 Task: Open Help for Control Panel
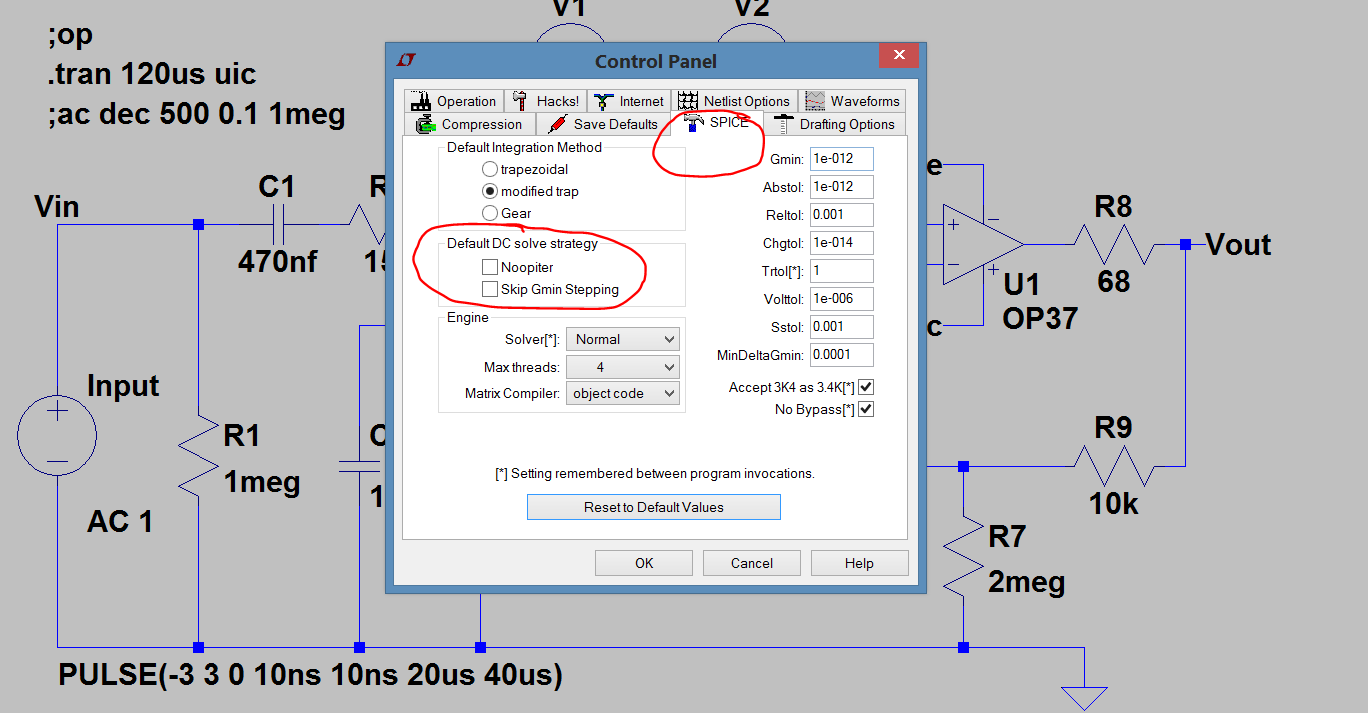(x=859, y=563)
